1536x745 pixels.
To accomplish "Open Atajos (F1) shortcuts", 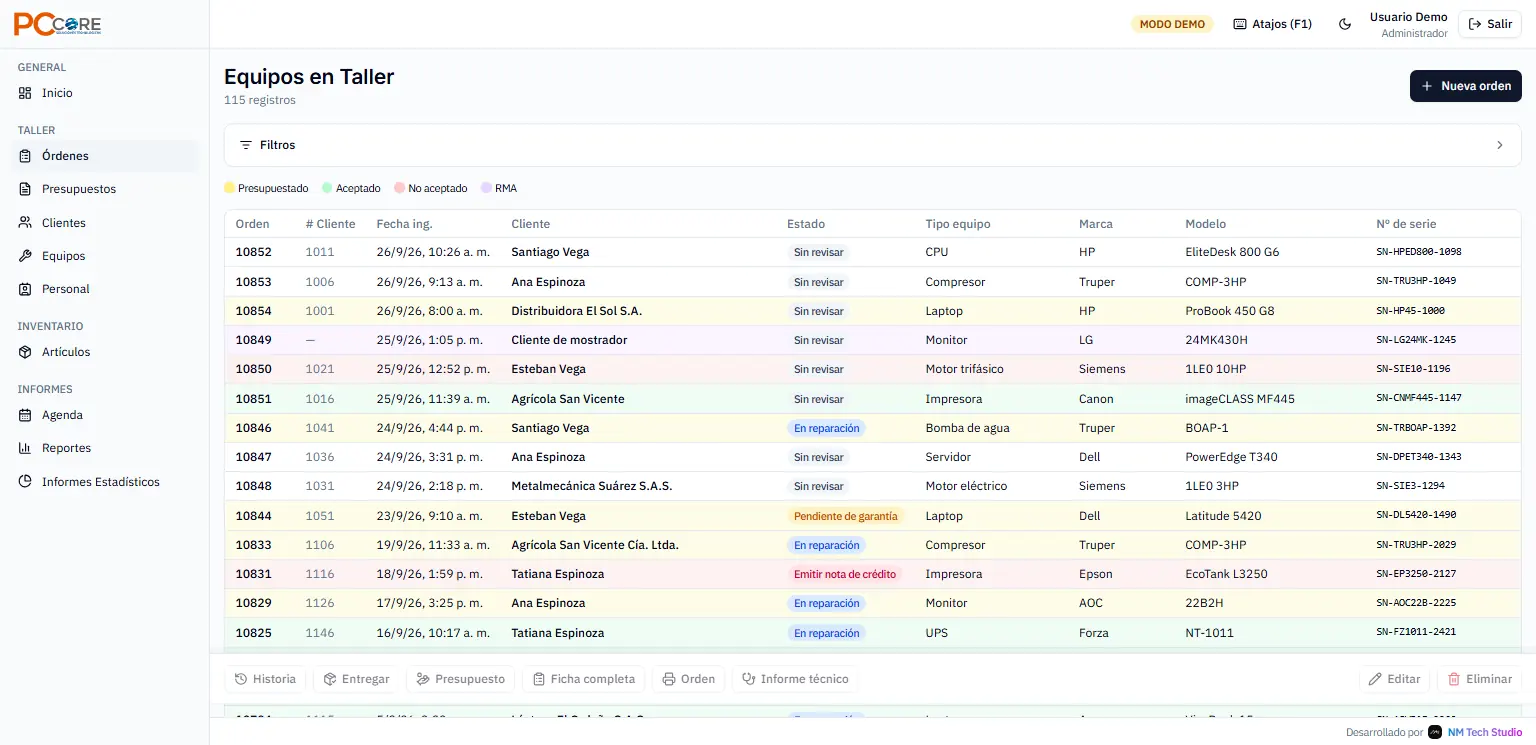I will pos(1272,24).
